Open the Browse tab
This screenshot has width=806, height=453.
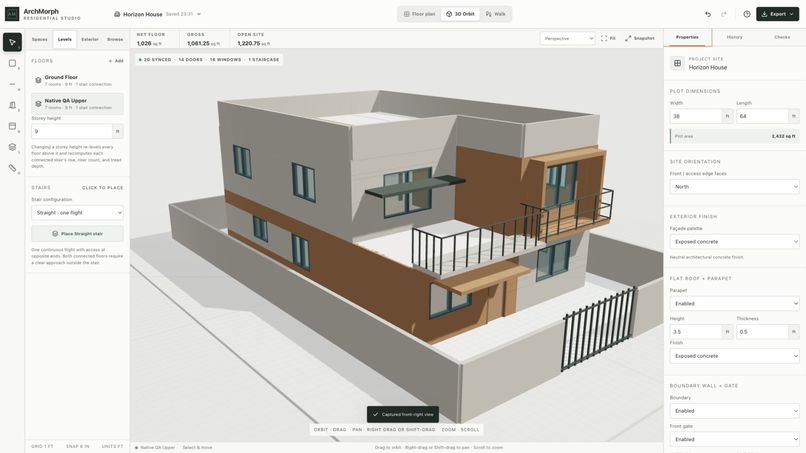[115, 40]
